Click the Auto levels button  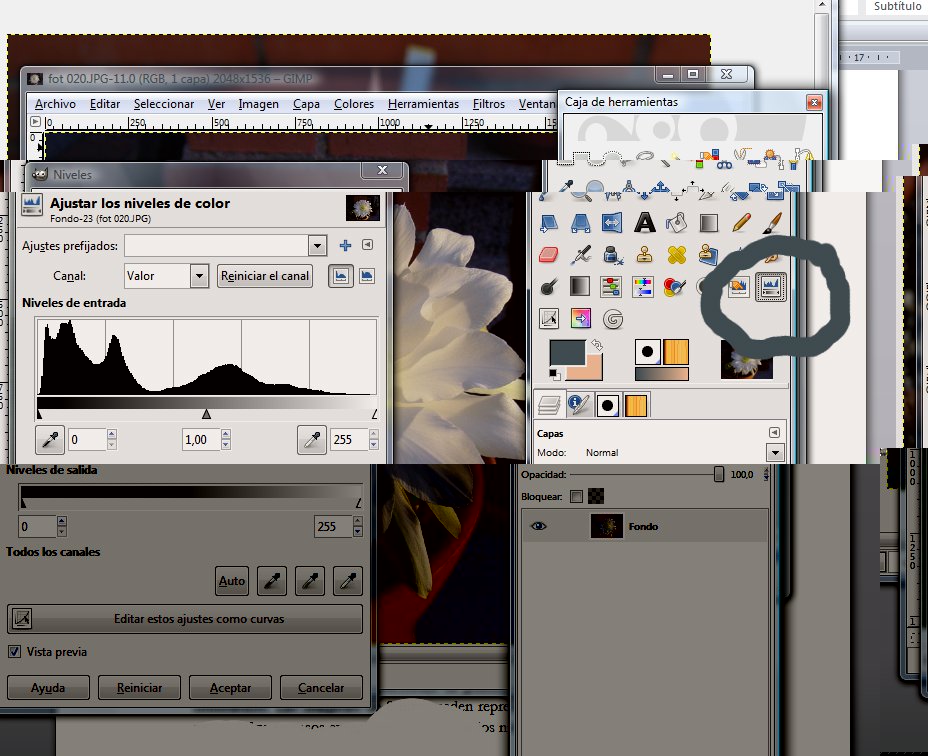[x=231, y=581]
